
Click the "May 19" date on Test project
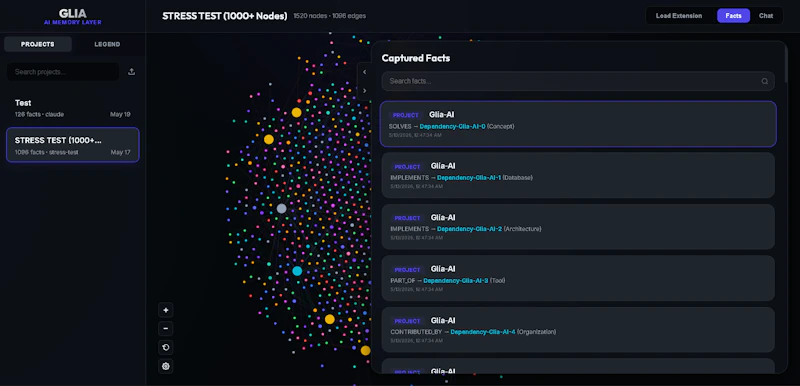120,114
